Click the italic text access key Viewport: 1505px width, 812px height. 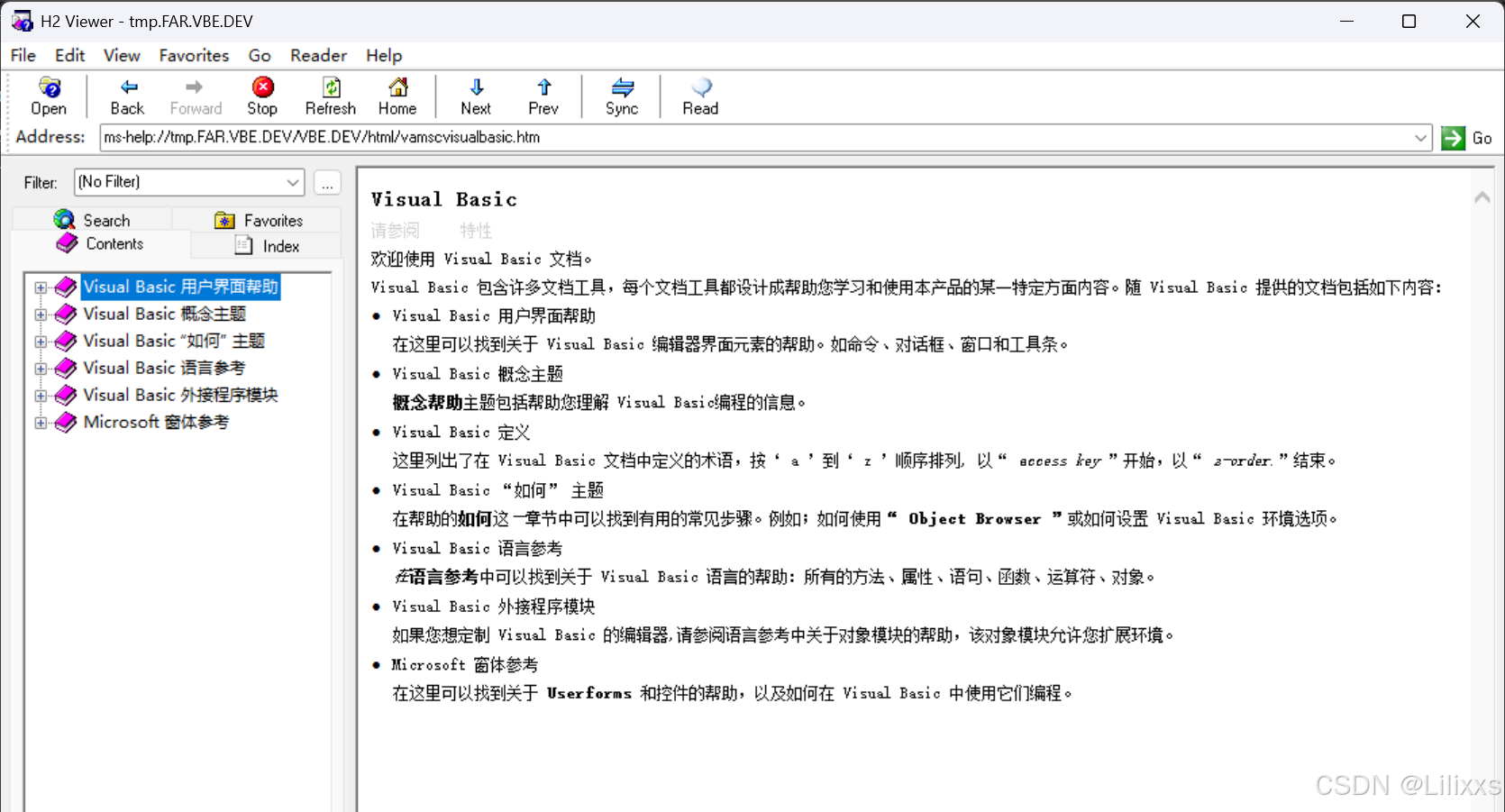pyautogui.click(x=1060, y=461)
